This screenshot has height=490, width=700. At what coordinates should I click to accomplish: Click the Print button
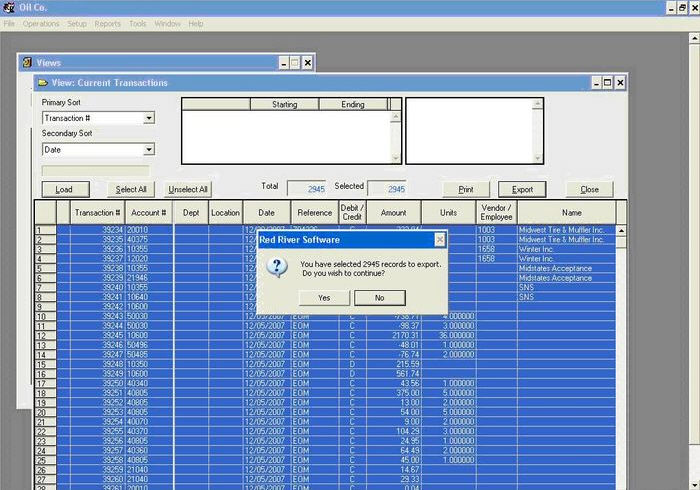[466, 189]
